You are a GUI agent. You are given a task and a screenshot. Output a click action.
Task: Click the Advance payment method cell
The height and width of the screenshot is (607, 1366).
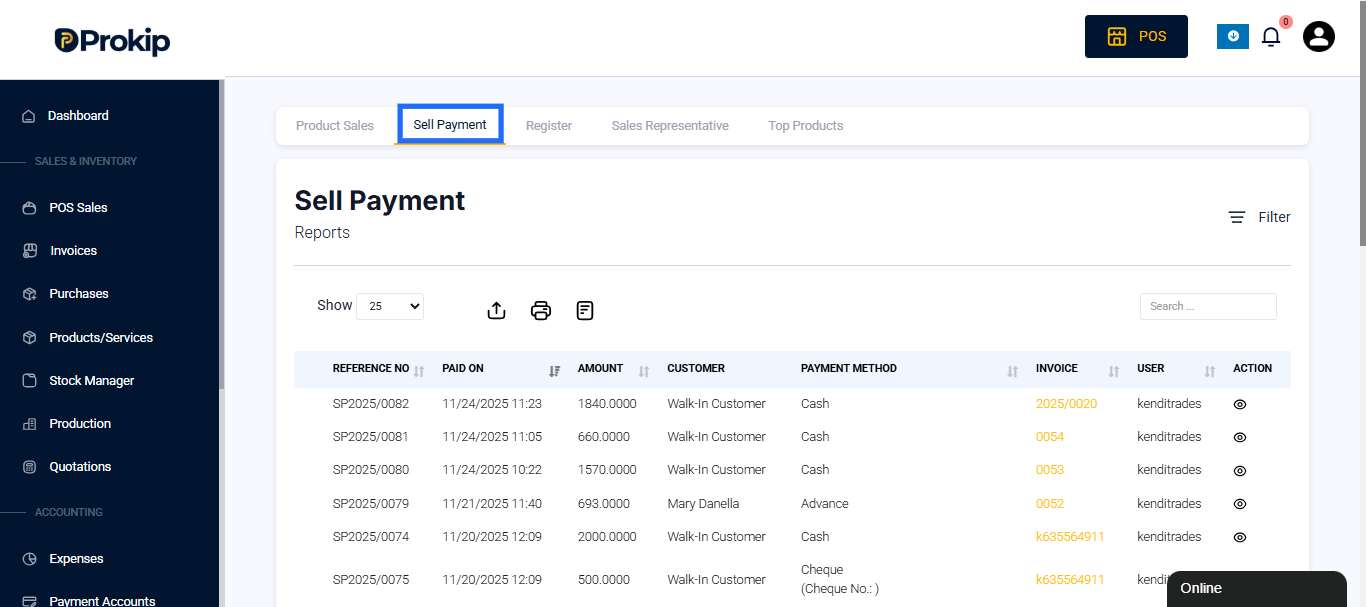pos(825,504)
